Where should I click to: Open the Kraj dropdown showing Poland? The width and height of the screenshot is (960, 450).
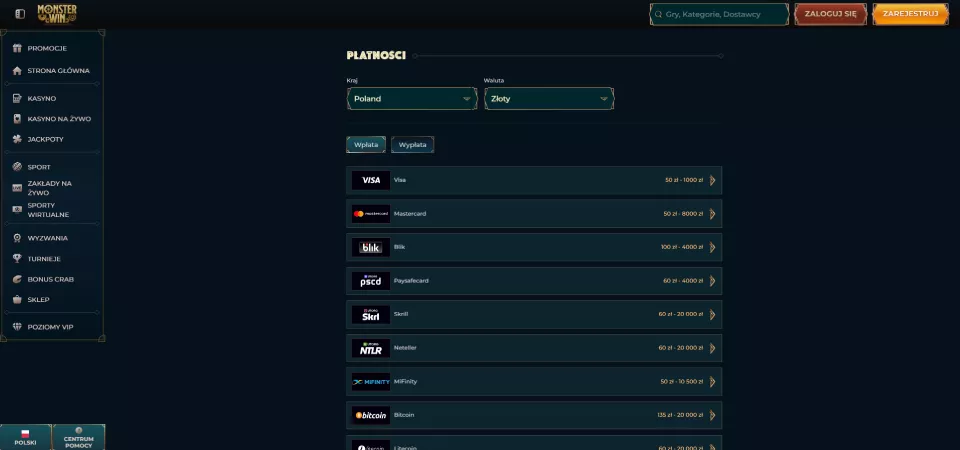click(x=411, y=99)
